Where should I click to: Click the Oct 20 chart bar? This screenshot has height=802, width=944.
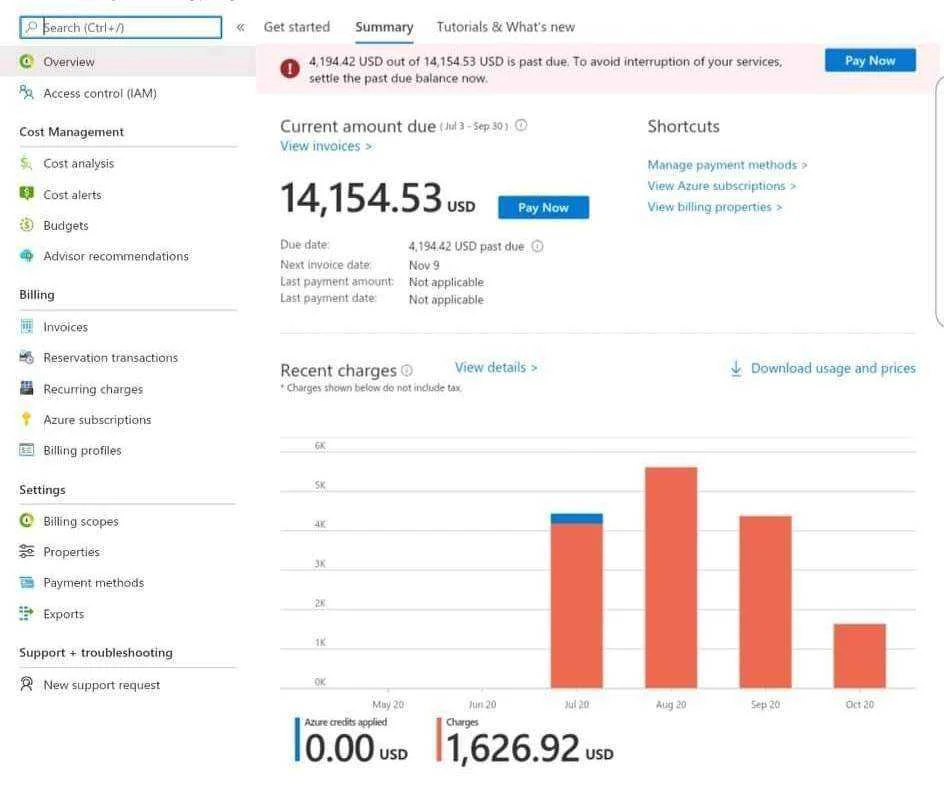pyautogui.click(x=859, y=656)
